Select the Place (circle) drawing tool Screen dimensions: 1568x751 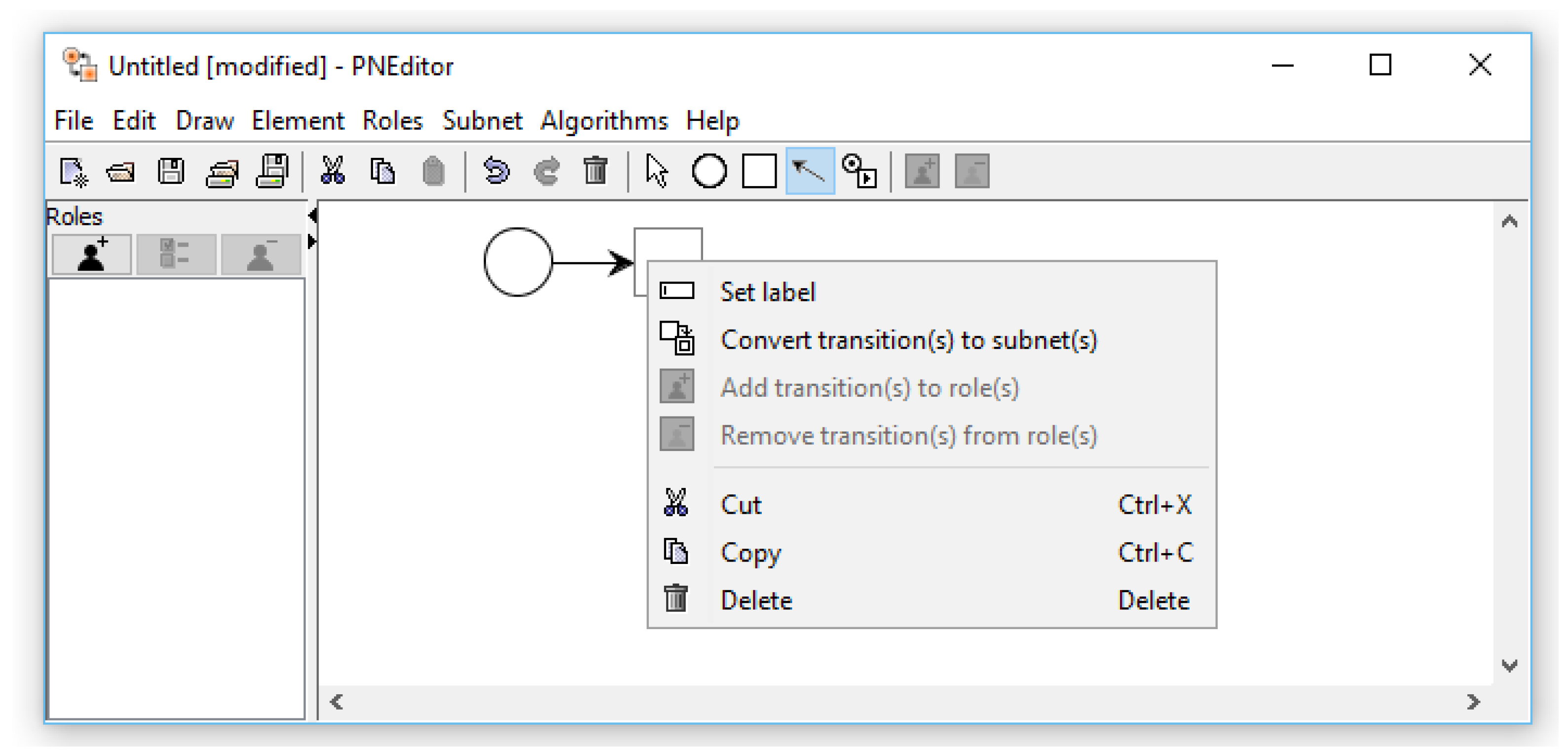click(x=709, y=171)
